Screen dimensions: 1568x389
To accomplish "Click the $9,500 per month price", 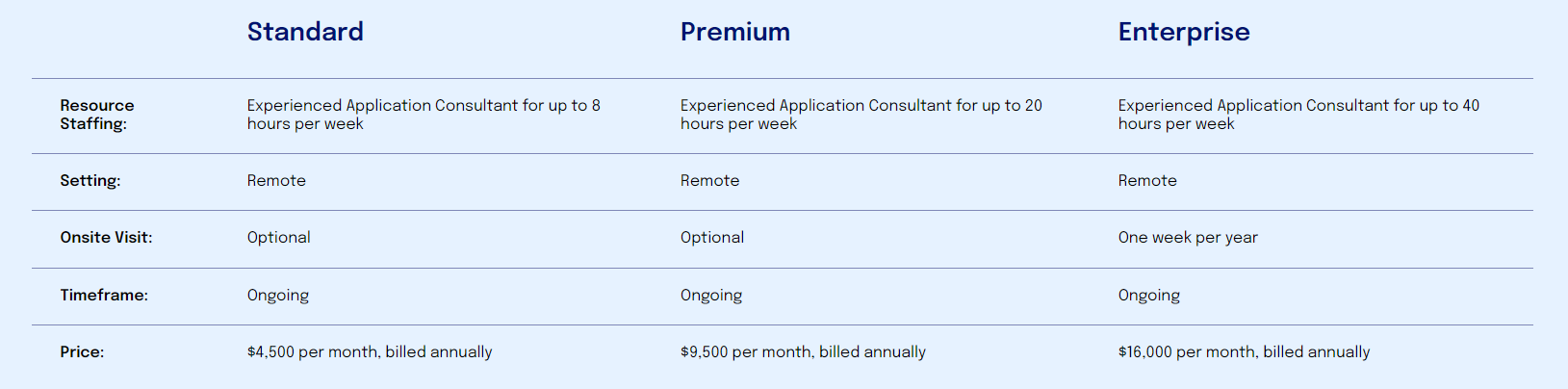I will click(802, 352).
